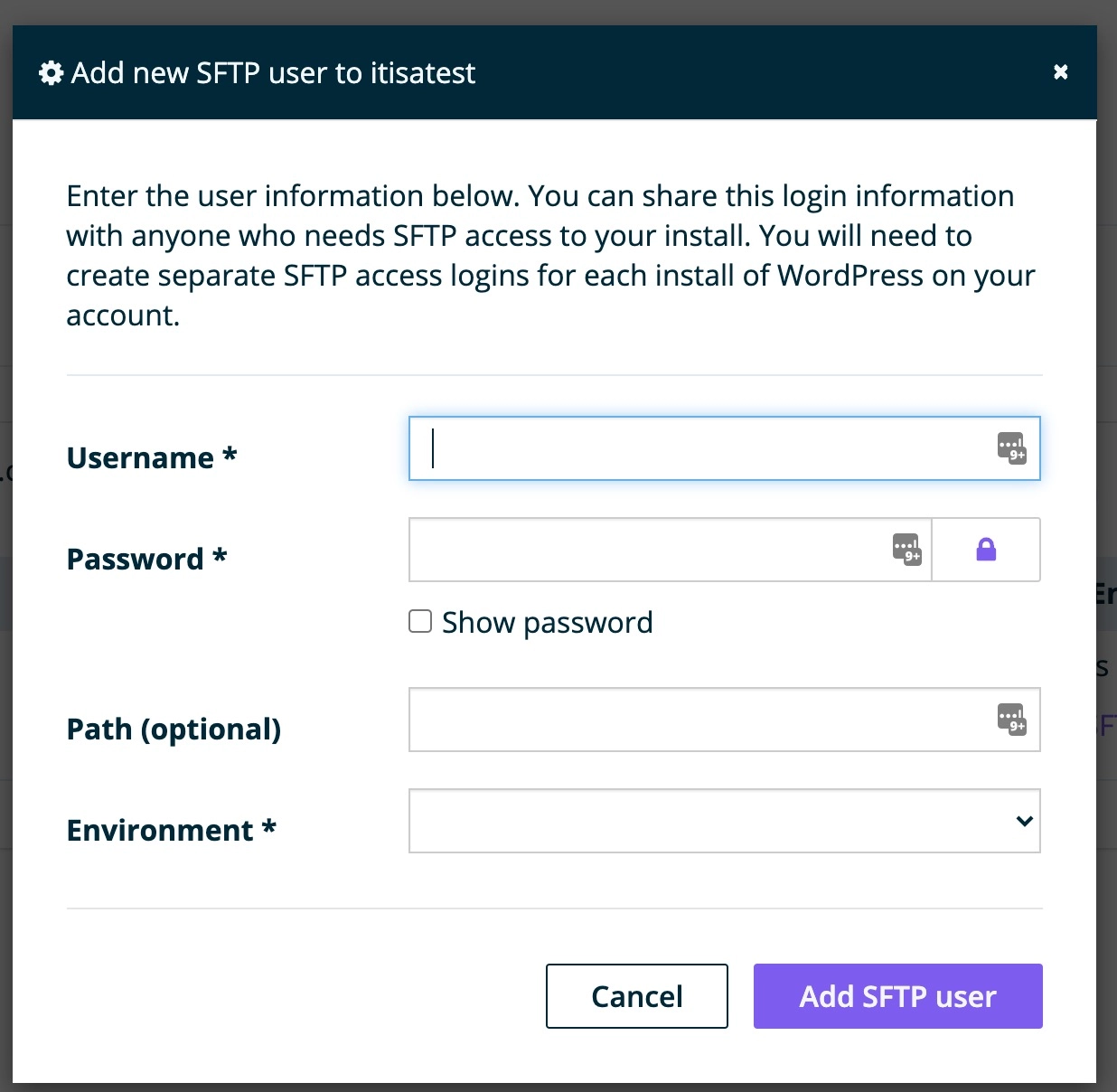Open the Environment select box
Screen dimensions: 1117x1092
pyautogui.click(x=725, y=821)
